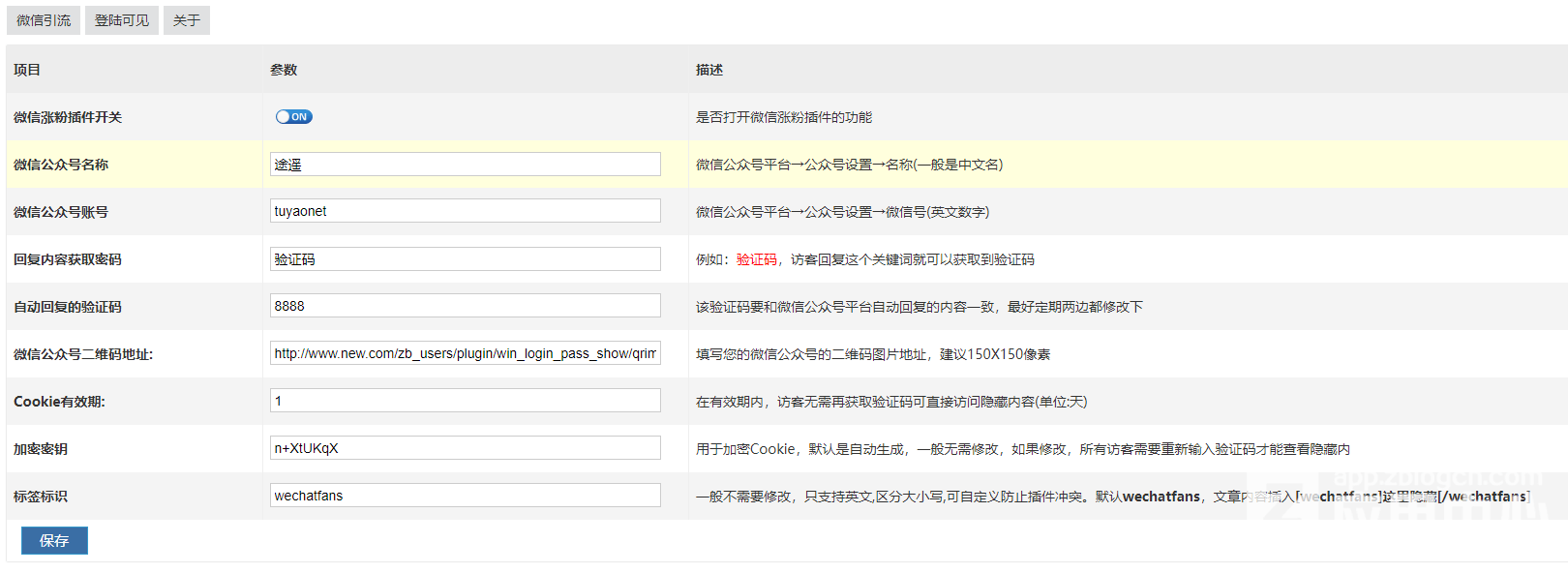The image size is (1568, 573).
Task: Open the 登陆可见 tab
Action: [x=122, y=20]
